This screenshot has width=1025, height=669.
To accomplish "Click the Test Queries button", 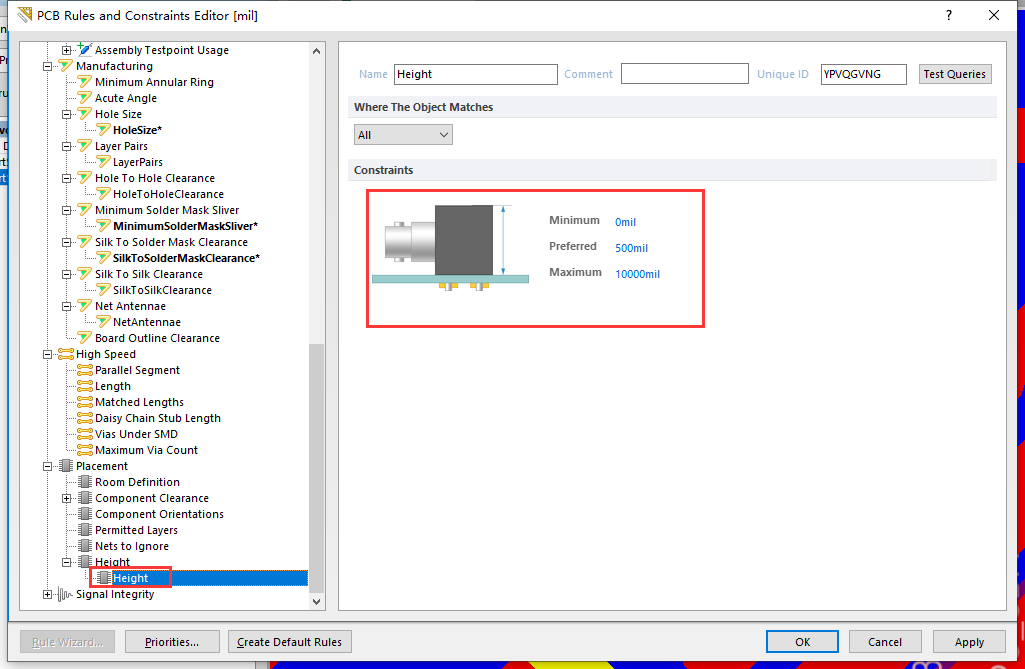I will (x=955, y=74).
